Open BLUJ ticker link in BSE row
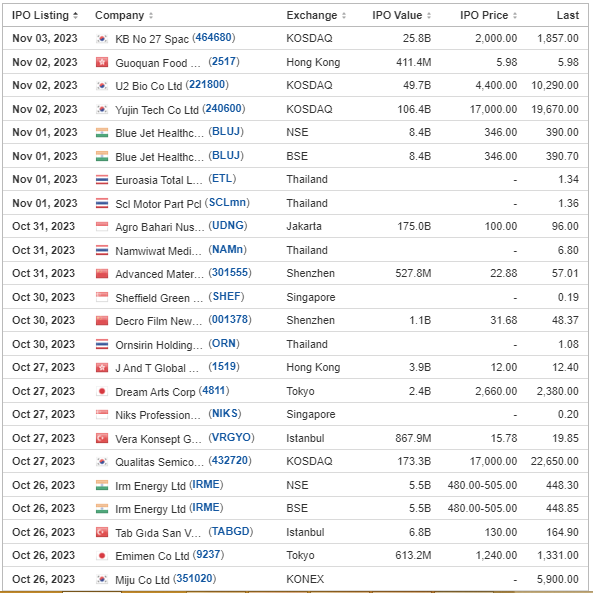The image size is (593, 593). (x=226, y=155)
